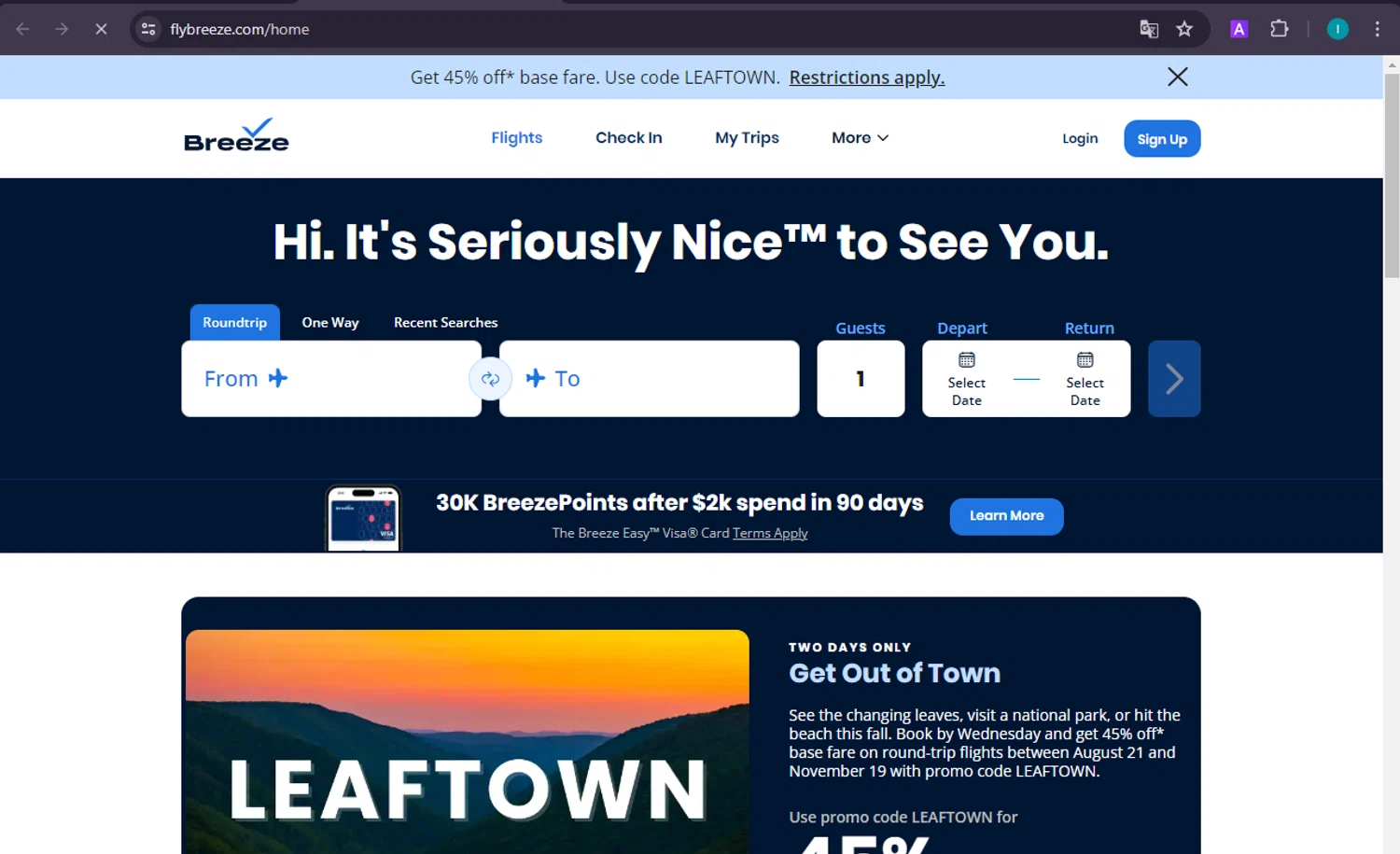
Task: Click the Return calendar icon
Action: pyautogui.click(x=1085, y=360)
